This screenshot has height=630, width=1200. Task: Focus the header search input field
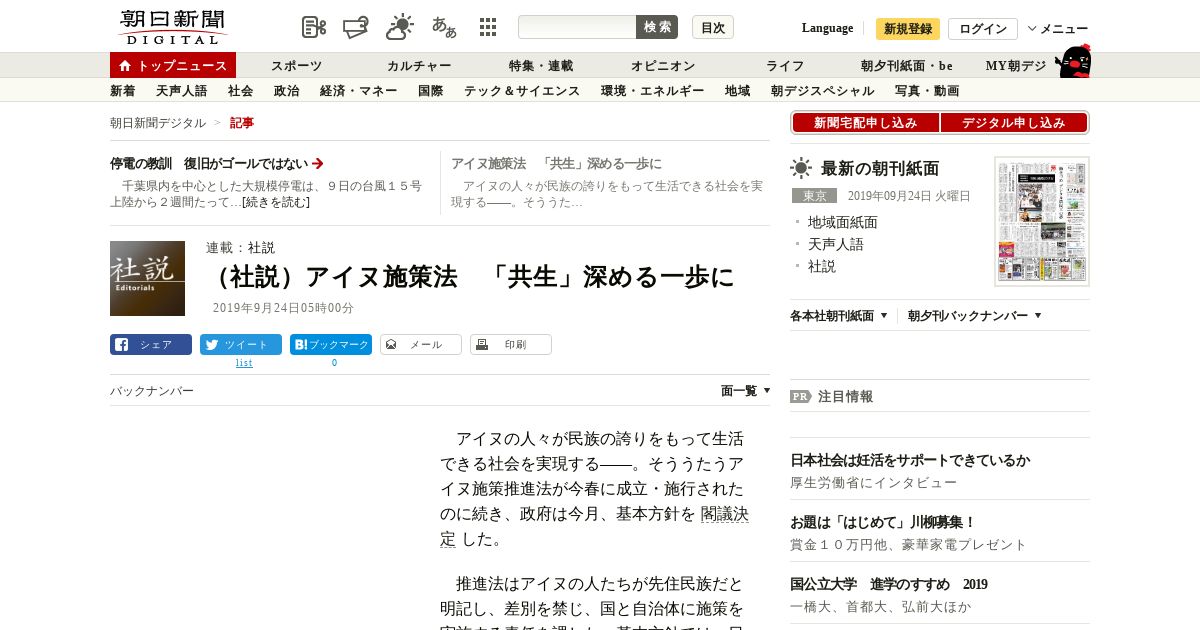coord(577,27)
